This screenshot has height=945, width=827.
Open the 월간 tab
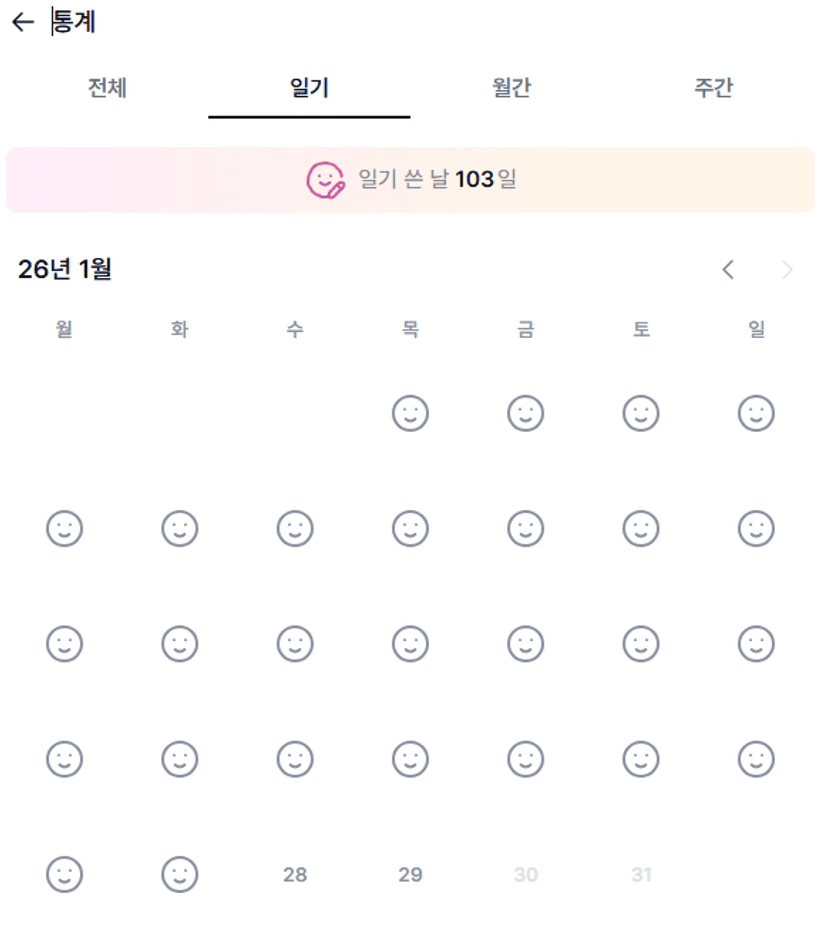click(511, 88)
